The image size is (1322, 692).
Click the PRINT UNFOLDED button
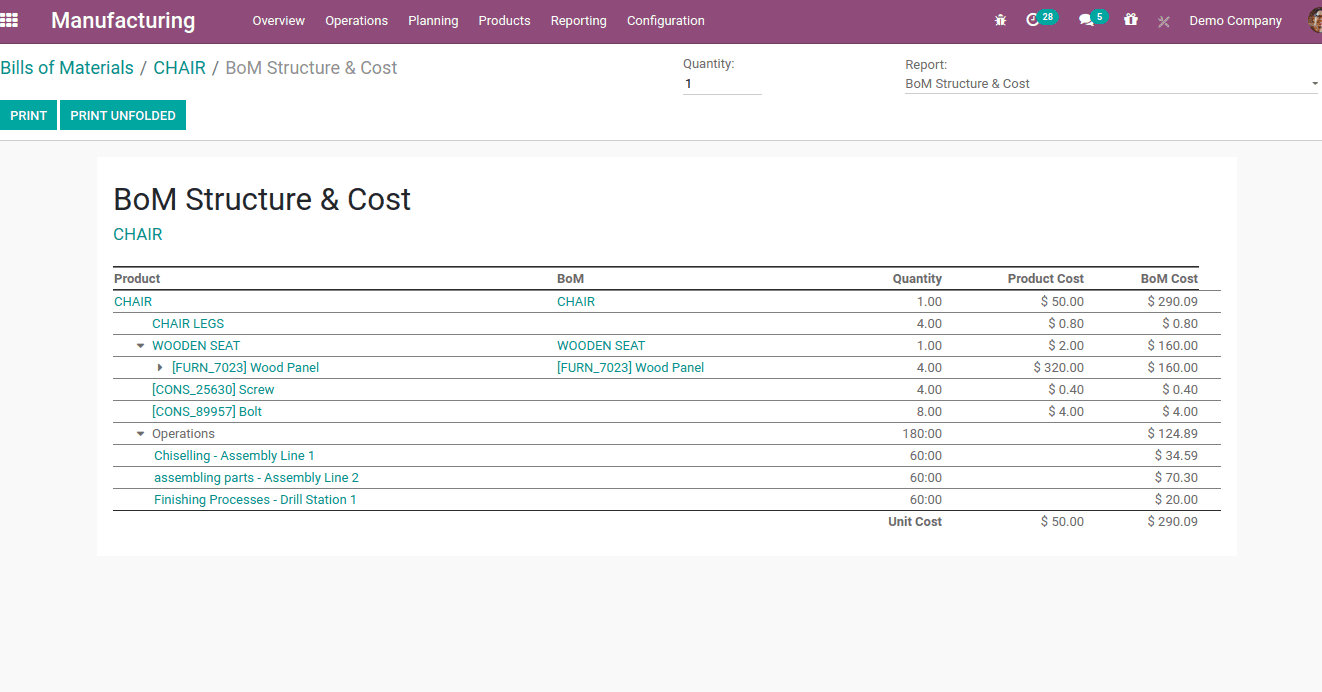(x=123, y=115)
